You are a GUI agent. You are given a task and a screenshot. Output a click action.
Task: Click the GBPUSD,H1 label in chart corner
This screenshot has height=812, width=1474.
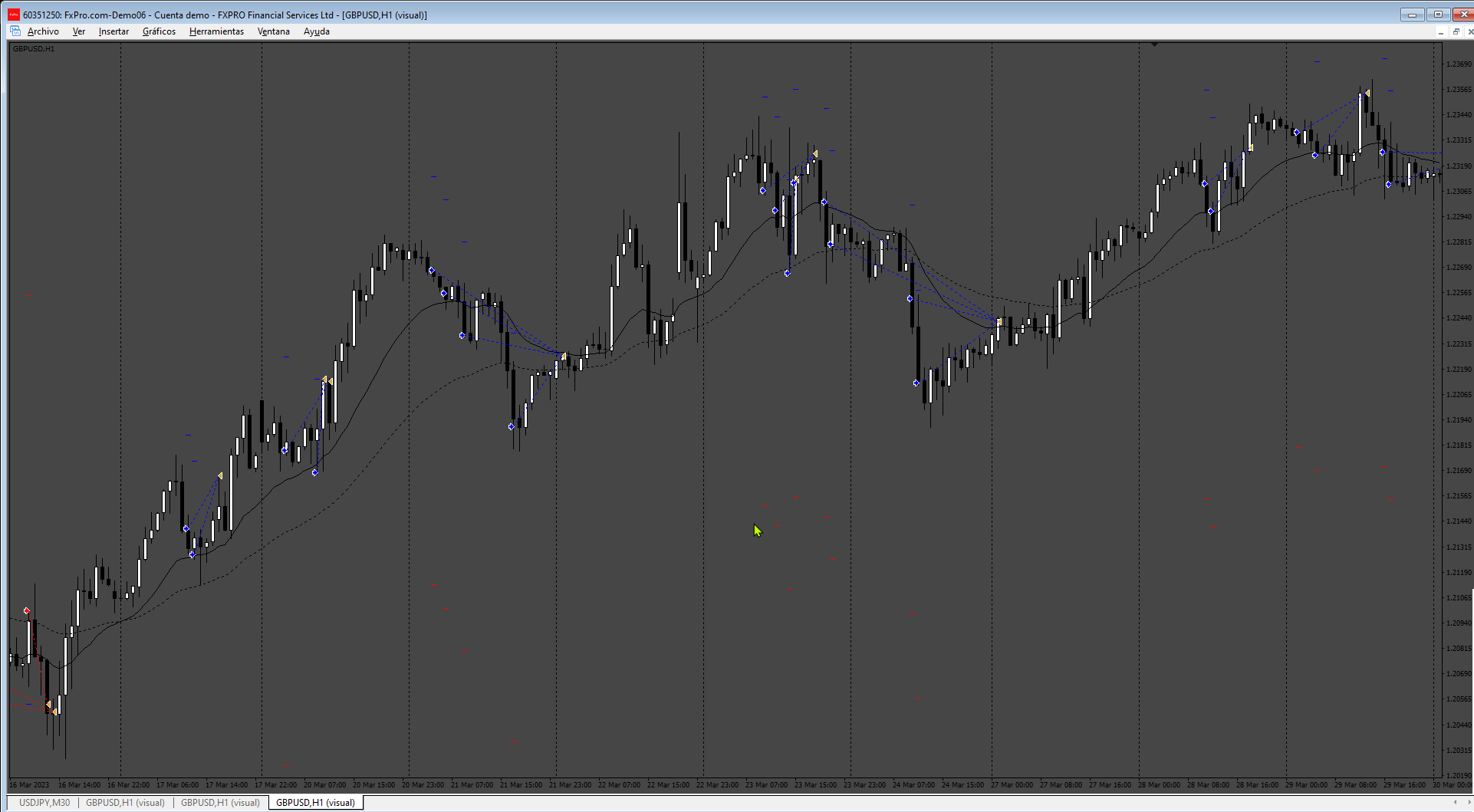pos(34,49)
